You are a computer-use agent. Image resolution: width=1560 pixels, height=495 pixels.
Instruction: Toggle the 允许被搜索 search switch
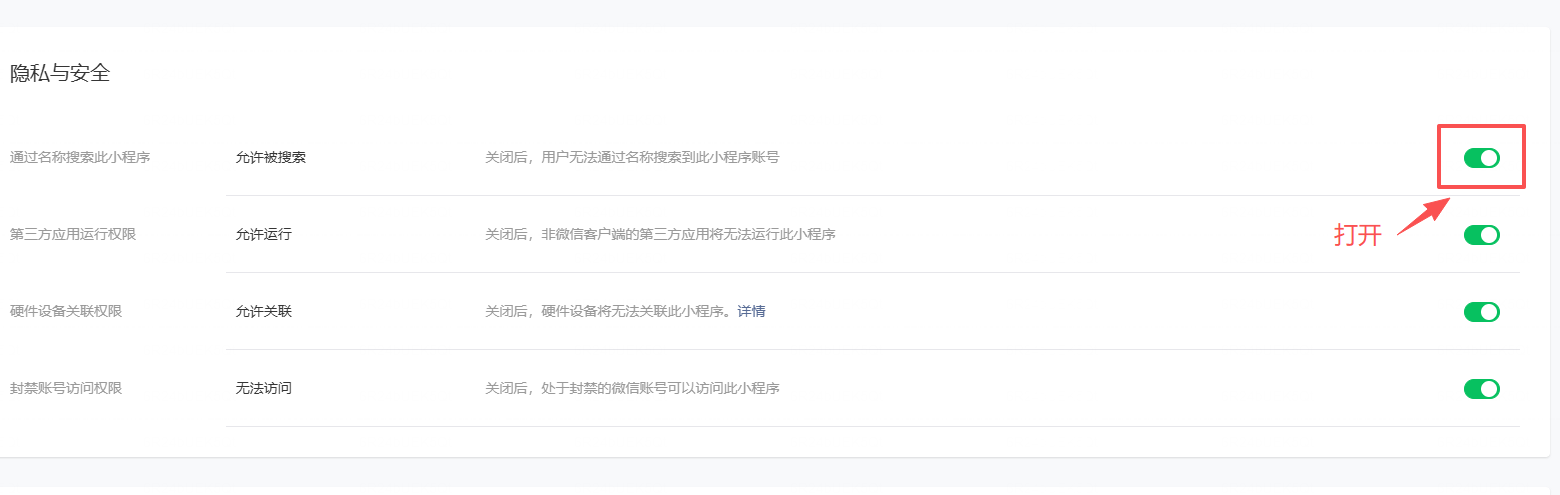point(1481,158)
